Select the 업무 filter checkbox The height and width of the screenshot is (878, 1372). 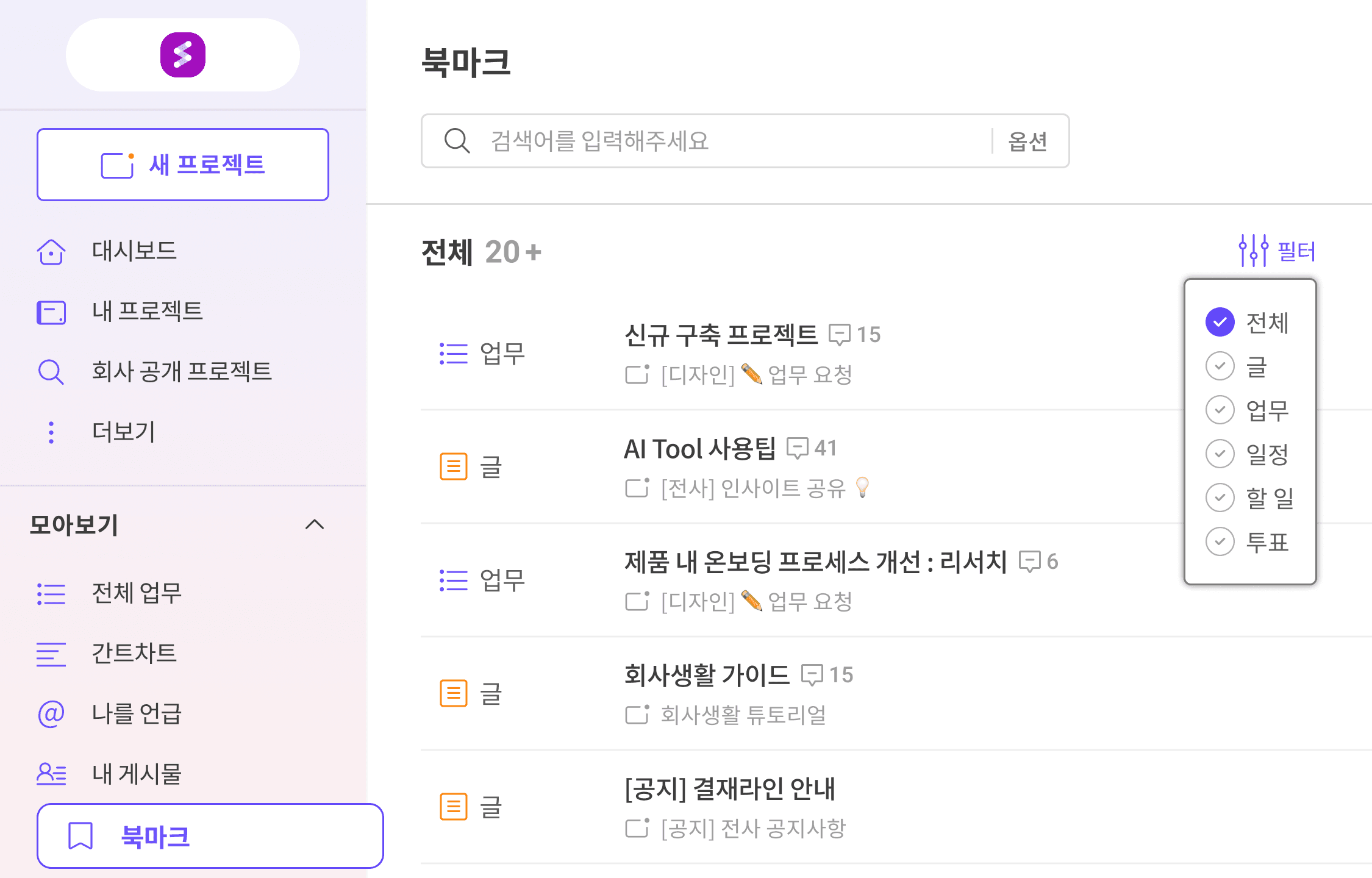tap(1220, 410)
